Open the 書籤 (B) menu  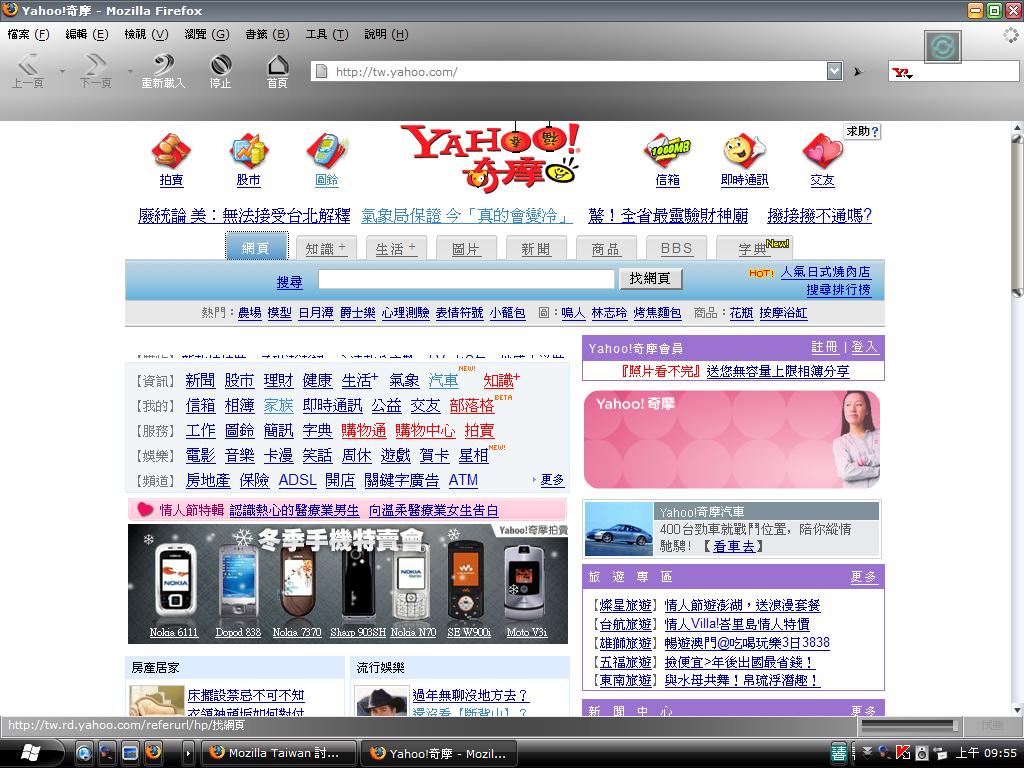[267, 34]
